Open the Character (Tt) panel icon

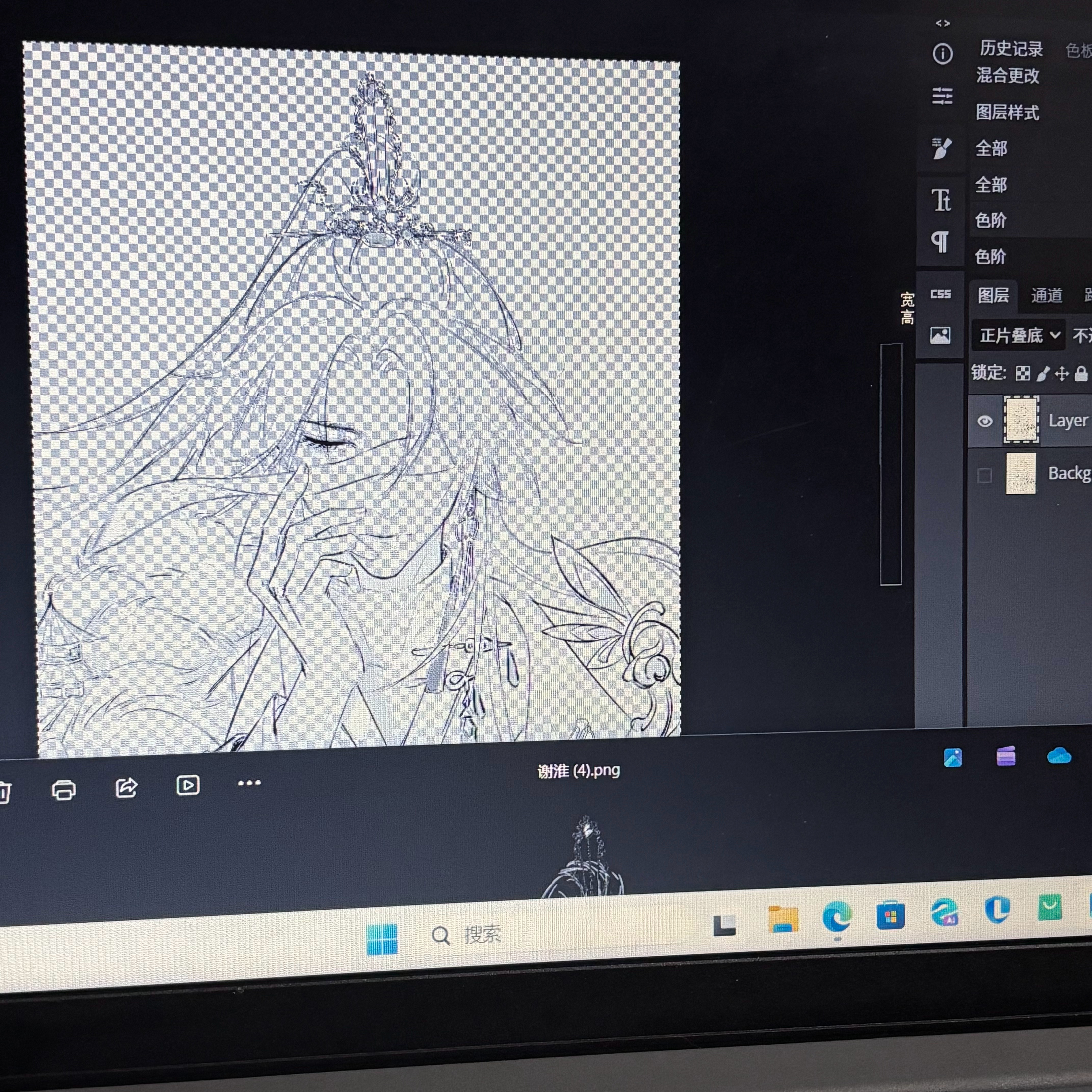click(941, 200)
